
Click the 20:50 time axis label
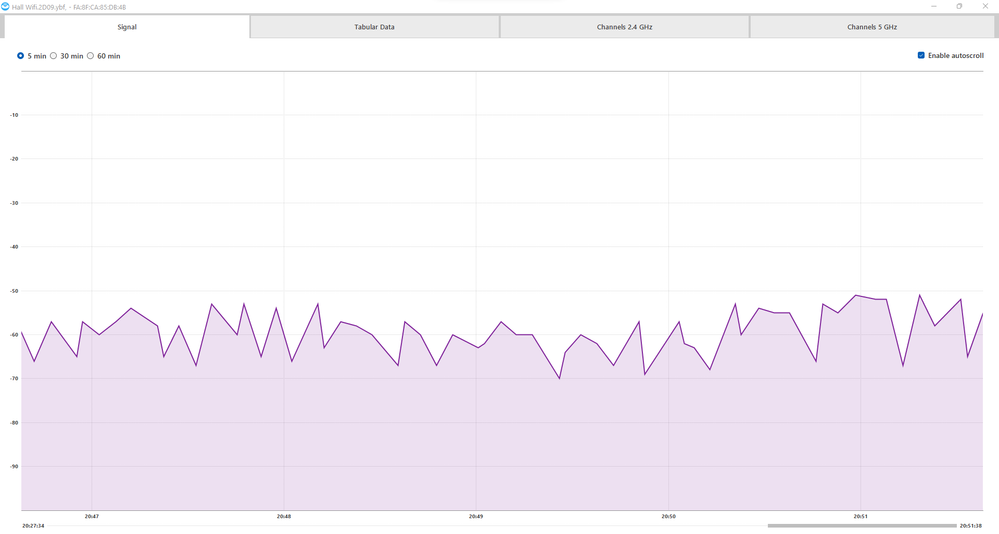(668, 516)
